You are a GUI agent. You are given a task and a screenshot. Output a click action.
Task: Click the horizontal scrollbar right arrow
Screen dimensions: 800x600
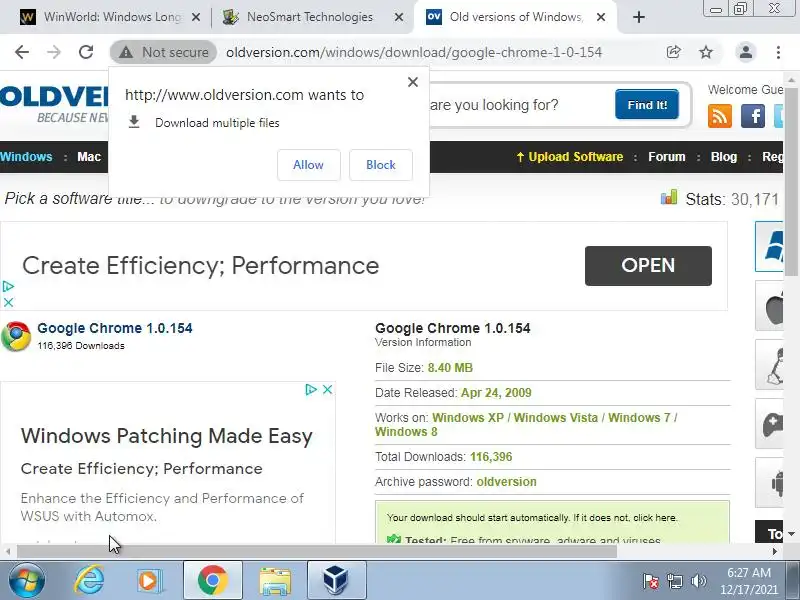coord(774,552)
